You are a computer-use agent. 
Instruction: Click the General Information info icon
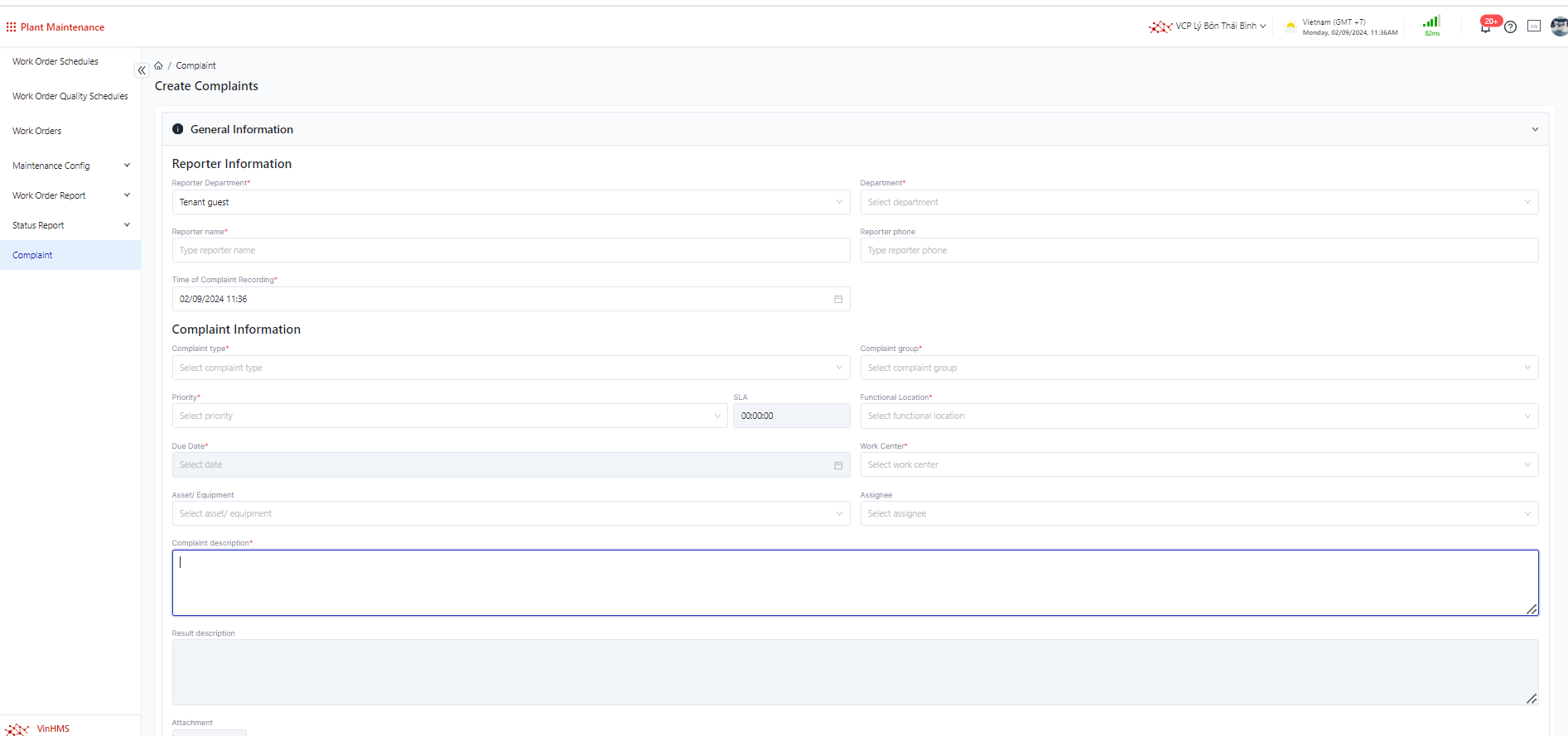pyautogui.click(x=178, y=129)
